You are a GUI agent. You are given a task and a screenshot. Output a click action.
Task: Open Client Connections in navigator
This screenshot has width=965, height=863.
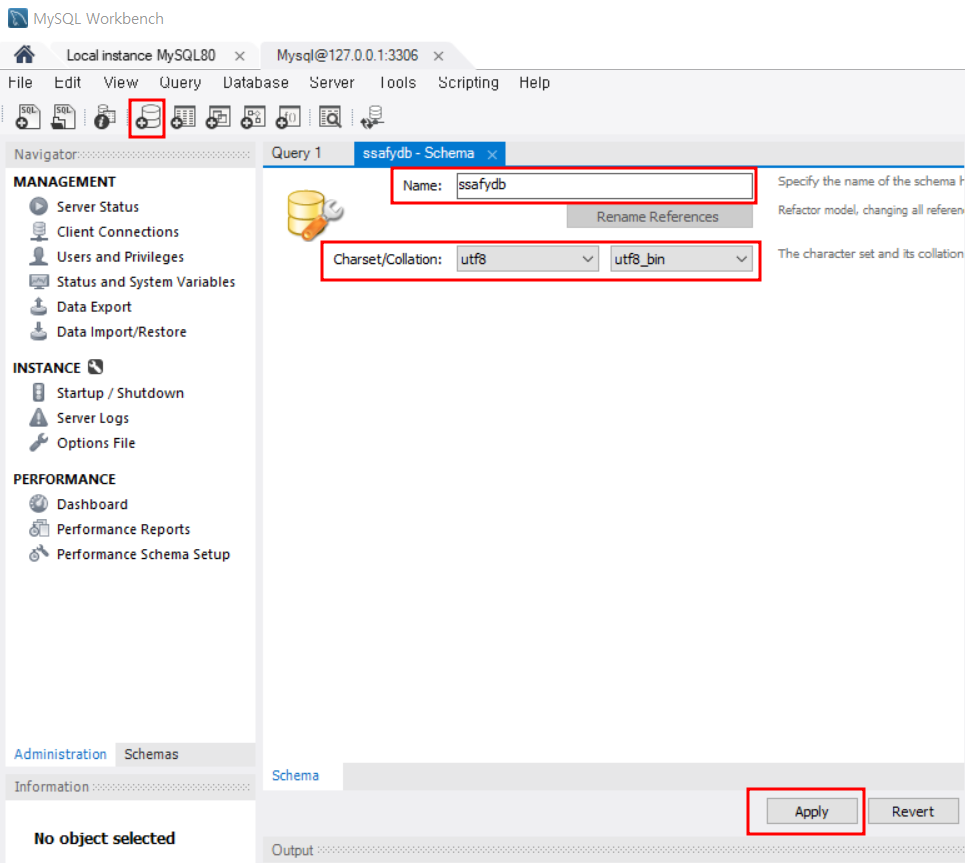tap(118, 231)
